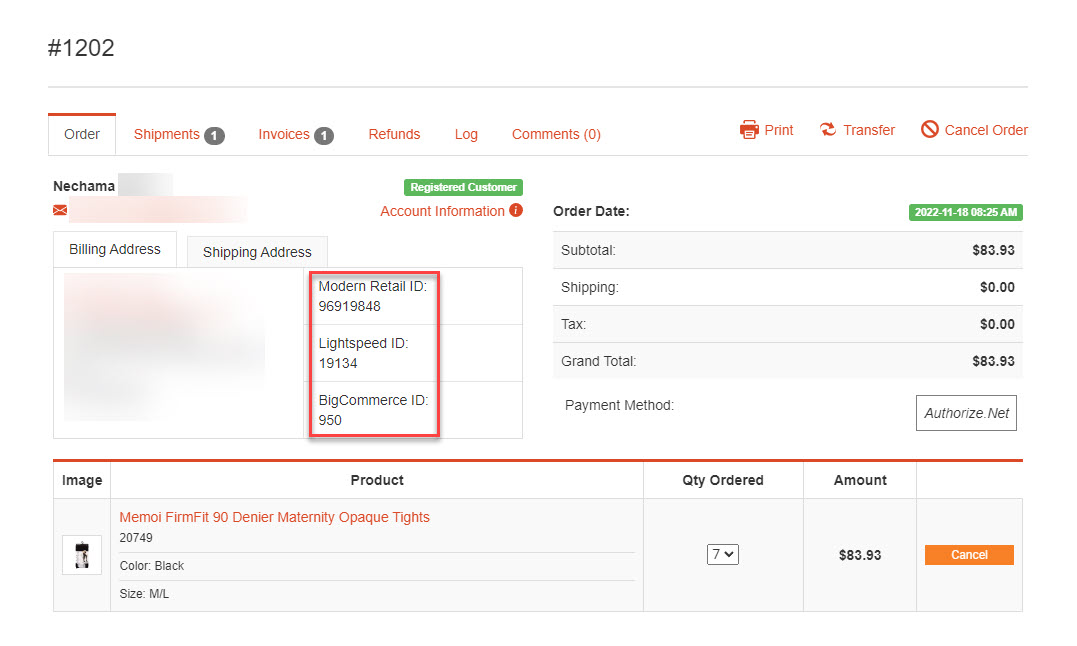The width and height of the screenshot is (1077, 646).
Task: Click the Print link
Action: 779,130
